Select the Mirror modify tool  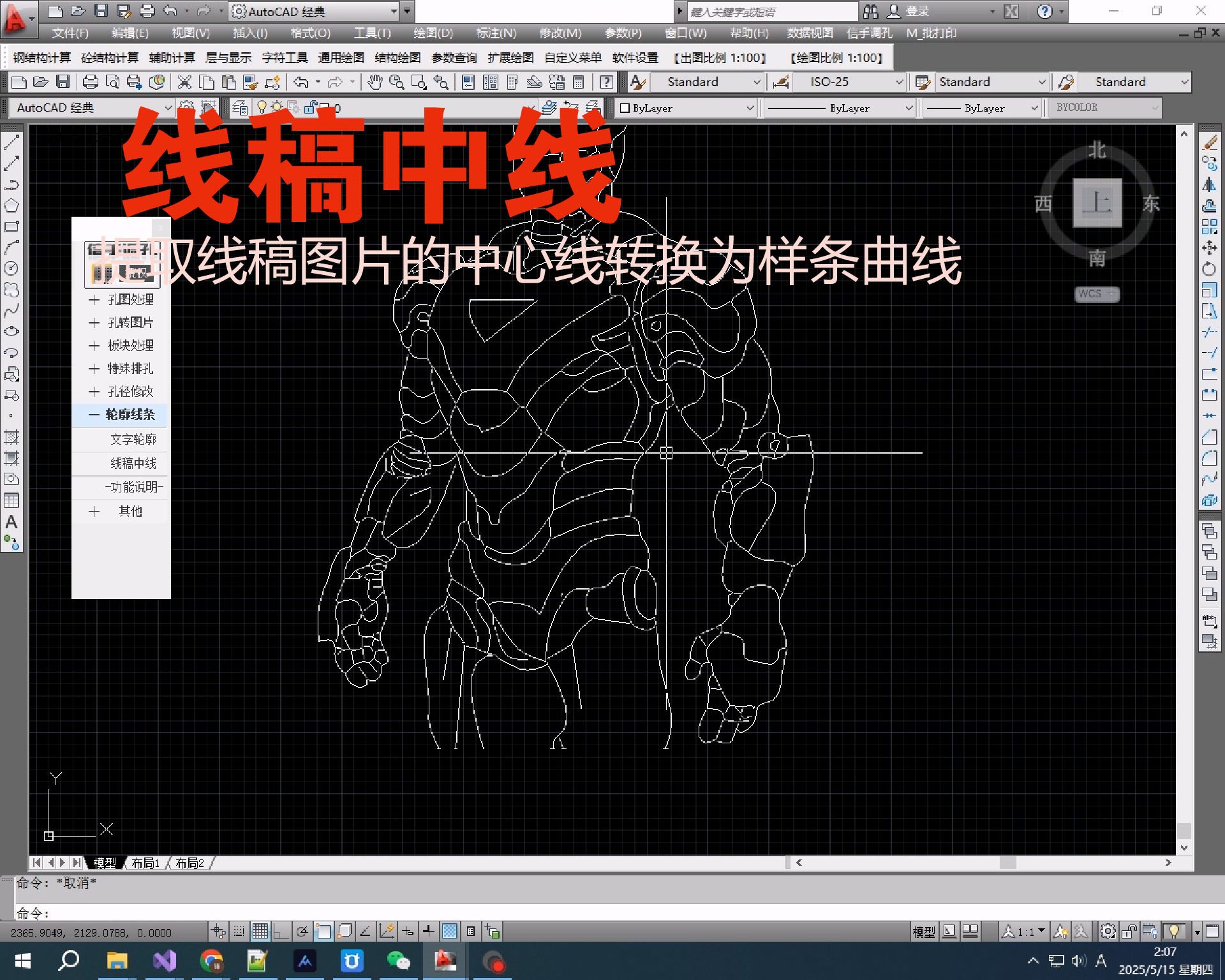point(1210,185)
